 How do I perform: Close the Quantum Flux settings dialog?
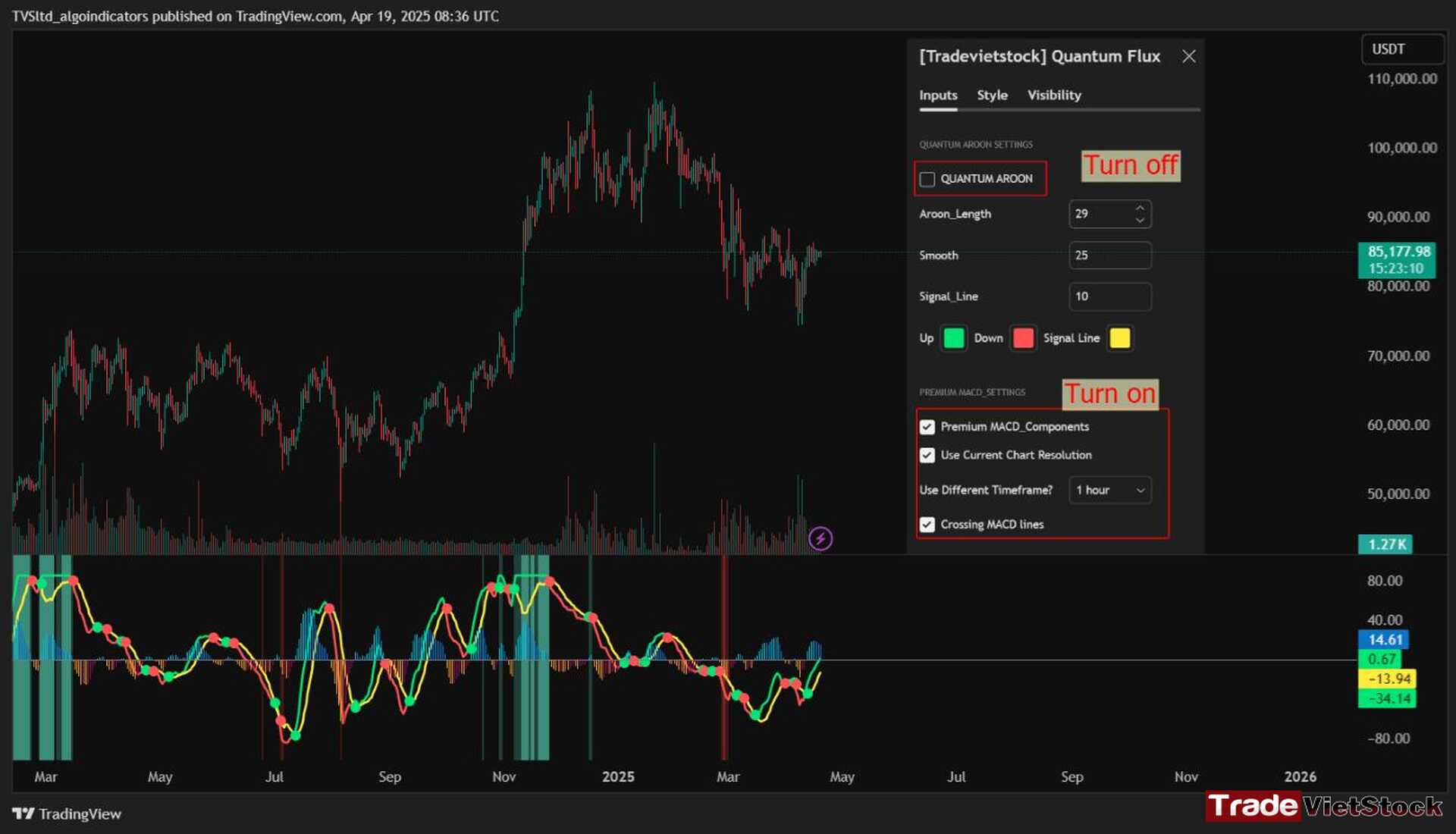point(1188,56)
